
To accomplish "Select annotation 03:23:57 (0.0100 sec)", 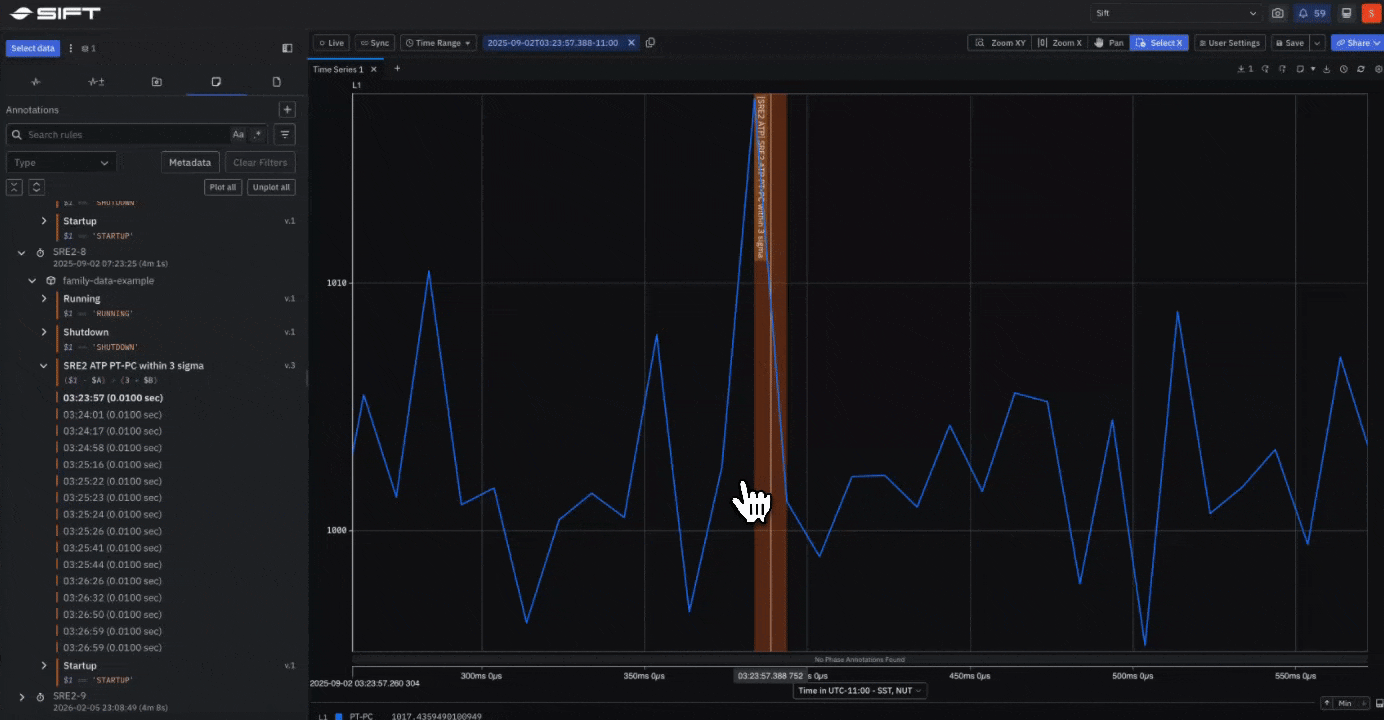I will click(113, 398).
